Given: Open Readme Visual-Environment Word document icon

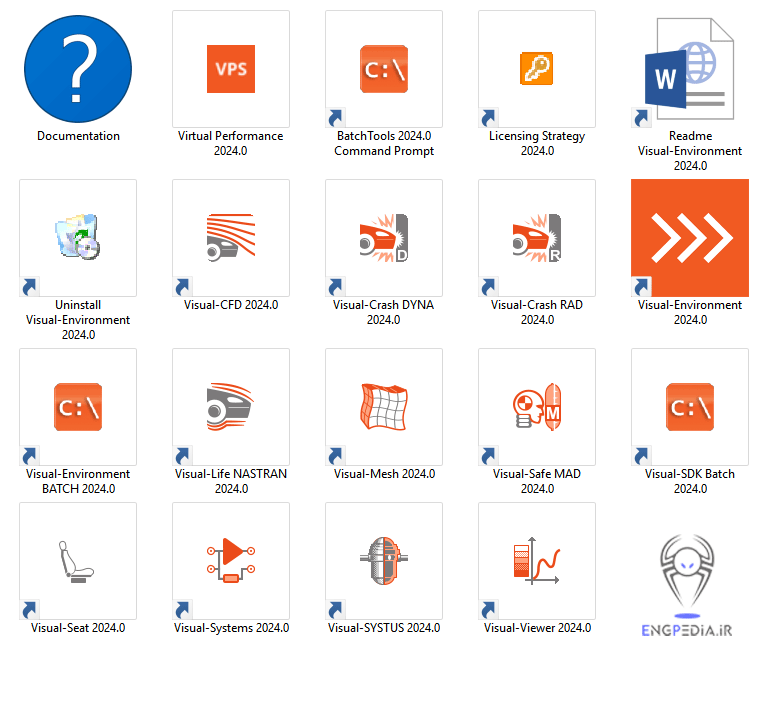Looking at the screenshot, I should pos(689,69).
